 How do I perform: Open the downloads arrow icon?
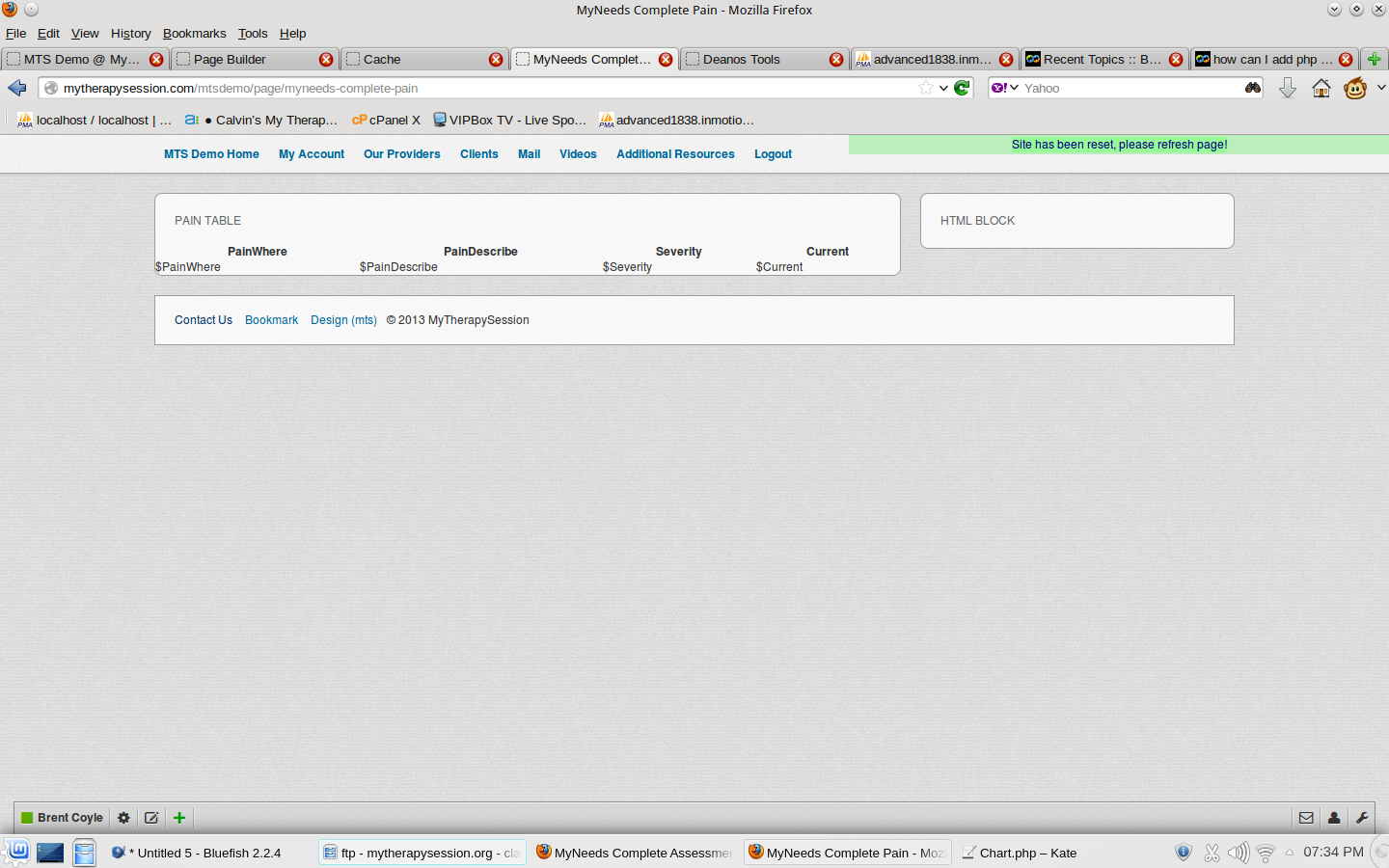[x=1287, y=89]
